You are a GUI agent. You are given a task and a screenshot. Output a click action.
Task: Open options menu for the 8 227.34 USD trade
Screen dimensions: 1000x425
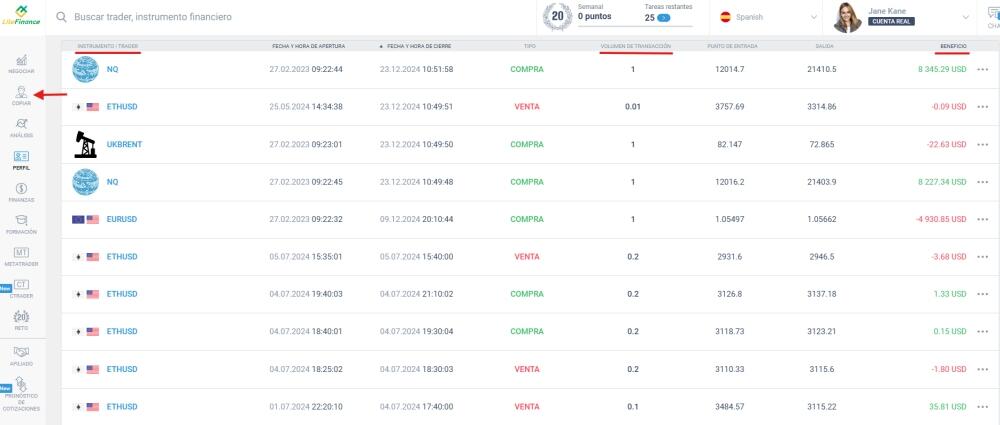click(983, 183)
